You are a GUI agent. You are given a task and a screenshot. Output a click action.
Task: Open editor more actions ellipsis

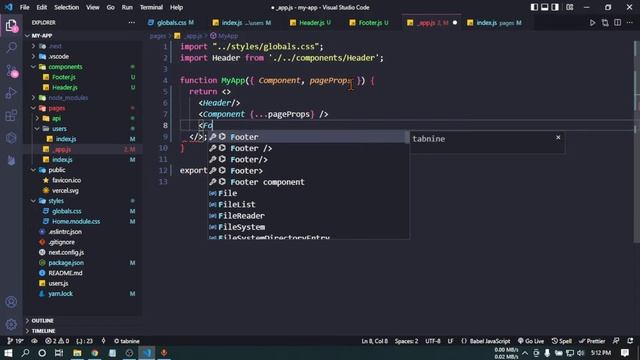point(630,23)
